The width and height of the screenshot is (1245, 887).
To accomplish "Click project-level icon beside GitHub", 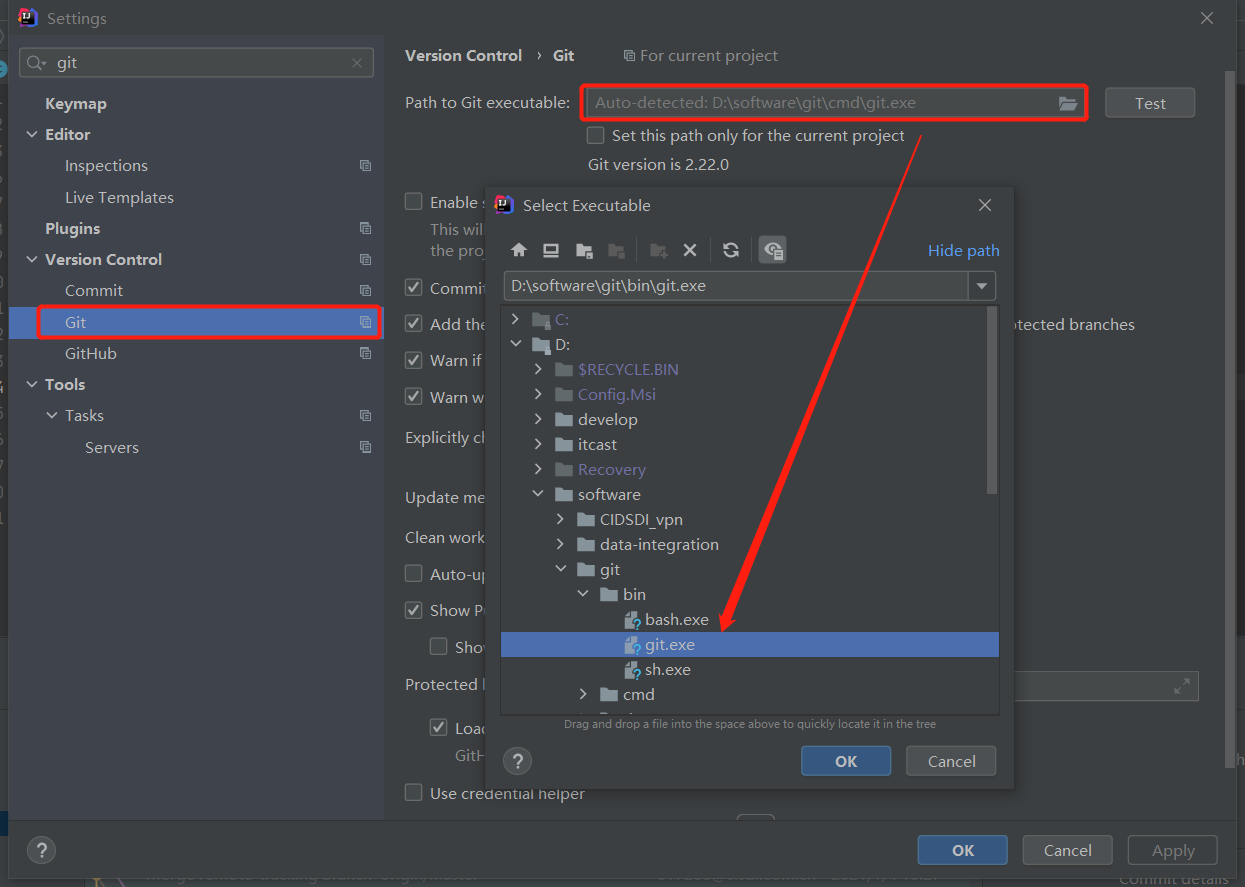I will click(x=365, y=354).
